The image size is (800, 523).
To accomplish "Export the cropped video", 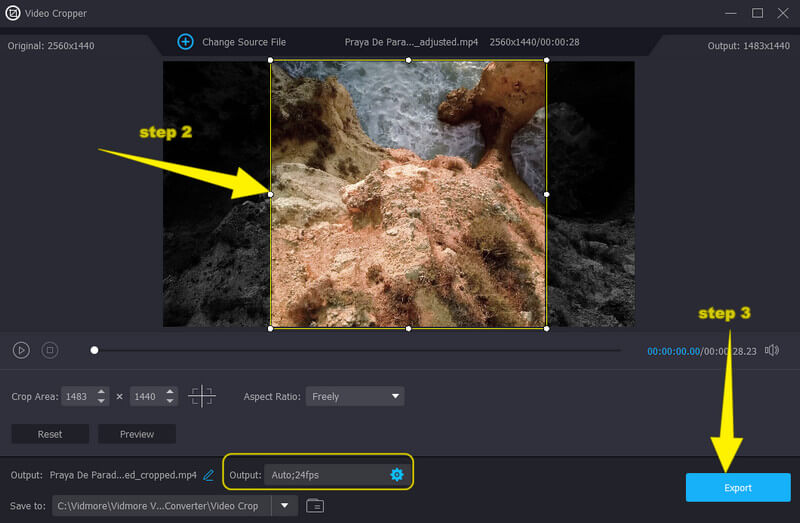I will pyautogui.click(x=737, y=487).
